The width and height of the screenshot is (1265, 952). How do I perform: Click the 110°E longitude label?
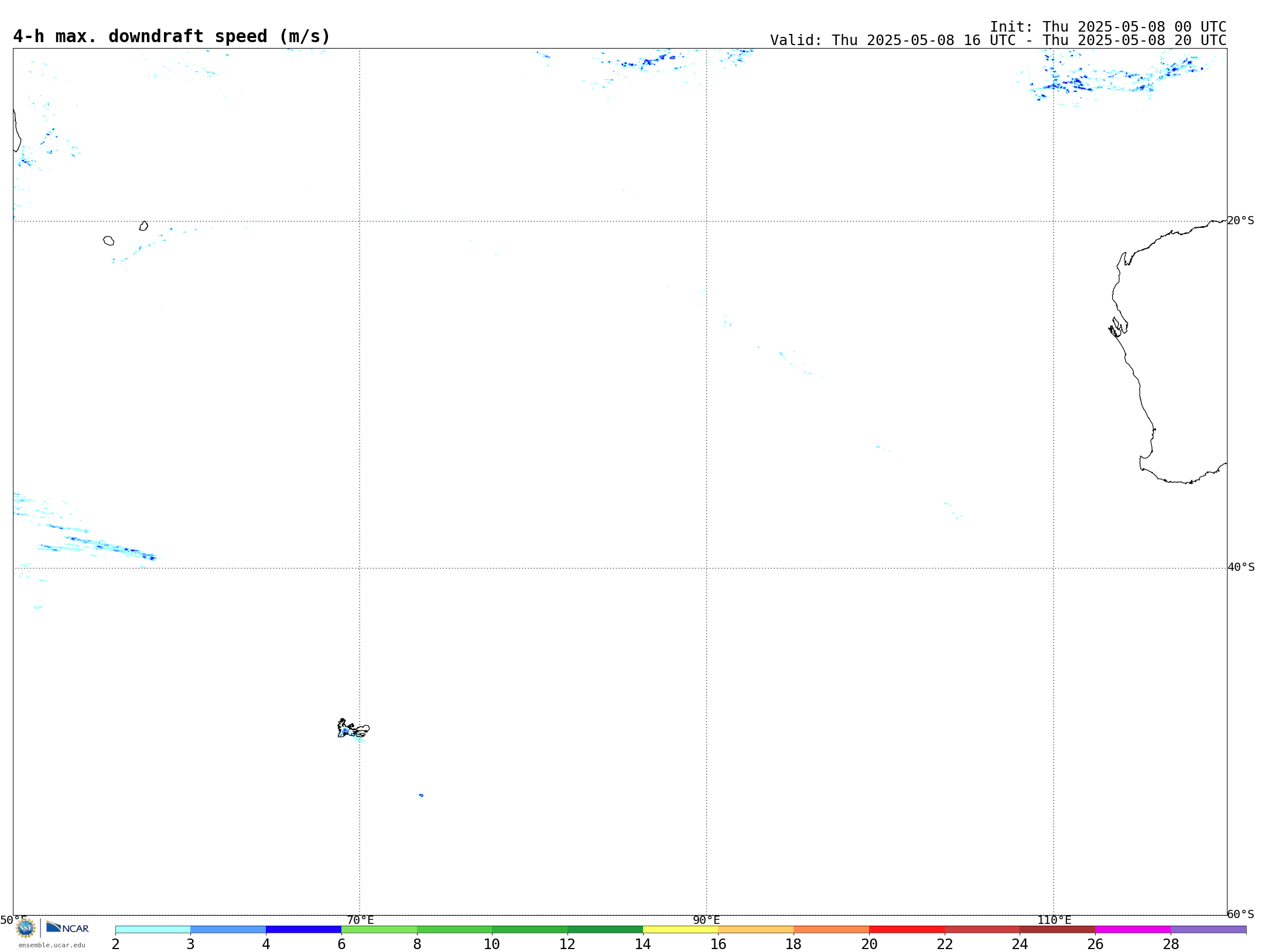[1054, 920]
